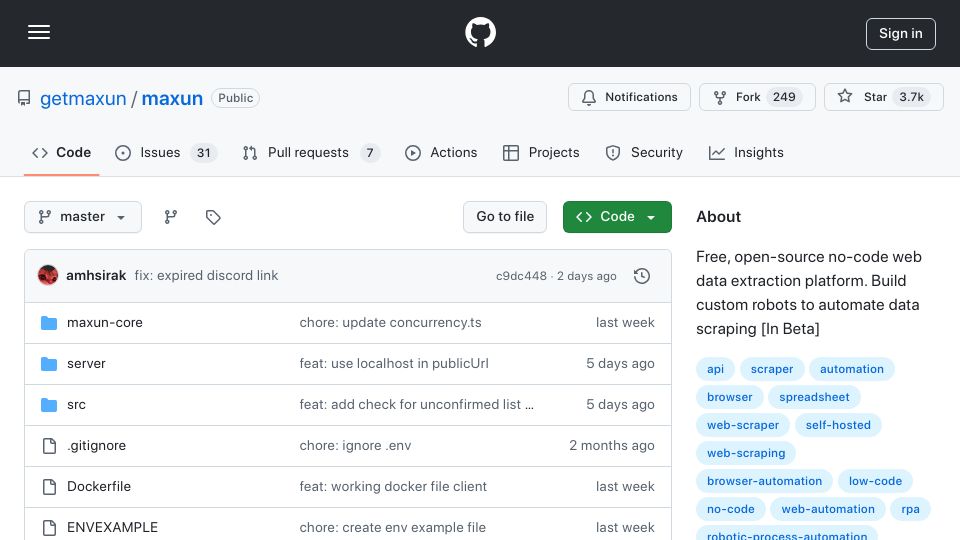Fork the repository
Viewport: 960px width, 540px height.
pyautogui.click(x=757, y=97)
